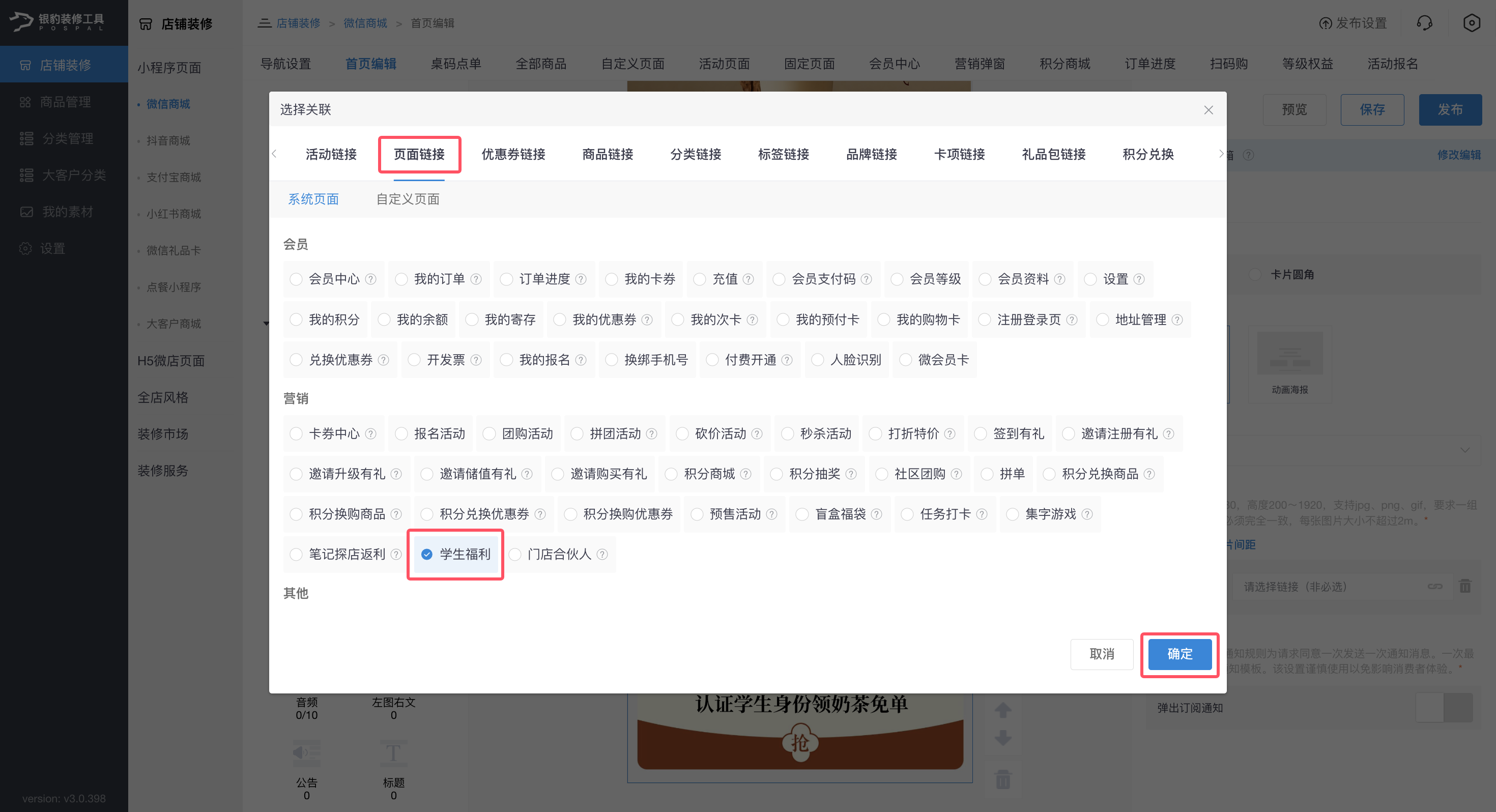Click help icon beside 门店合伙人
The height and width of the screenshot is (812, 1496).
(x=602, y=555)
